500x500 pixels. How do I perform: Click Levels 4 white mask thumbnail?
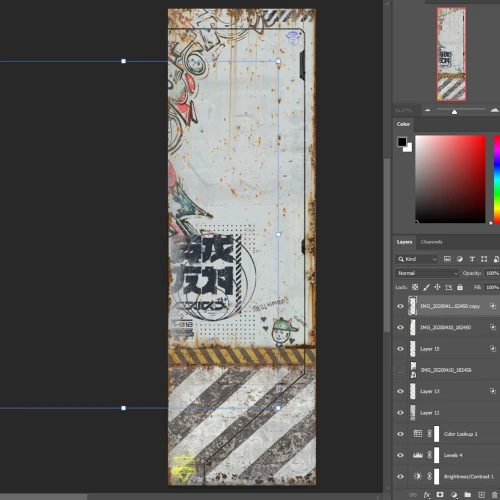pyautogui.click(x=437, y=455)
